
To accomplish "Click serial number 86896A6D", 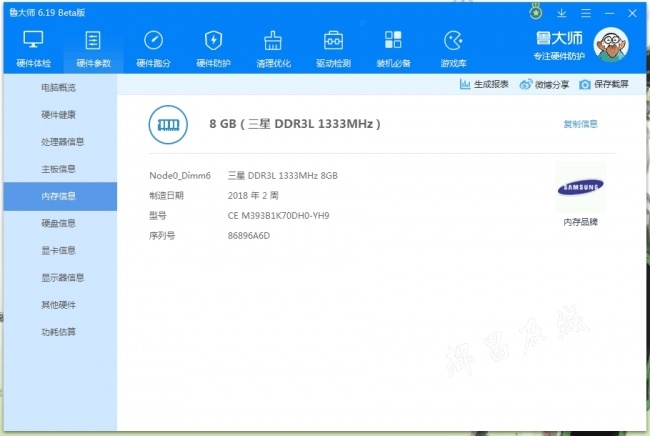I will click(x=249, y=236).
